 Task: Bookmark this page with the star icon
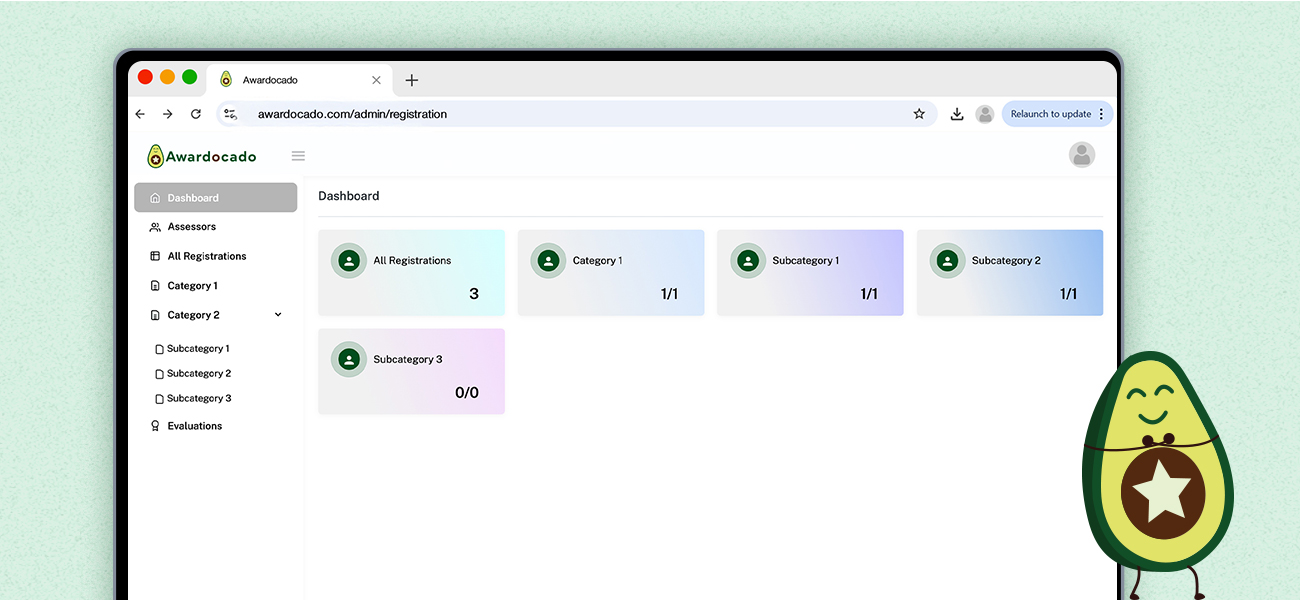[x=919, y=114]
